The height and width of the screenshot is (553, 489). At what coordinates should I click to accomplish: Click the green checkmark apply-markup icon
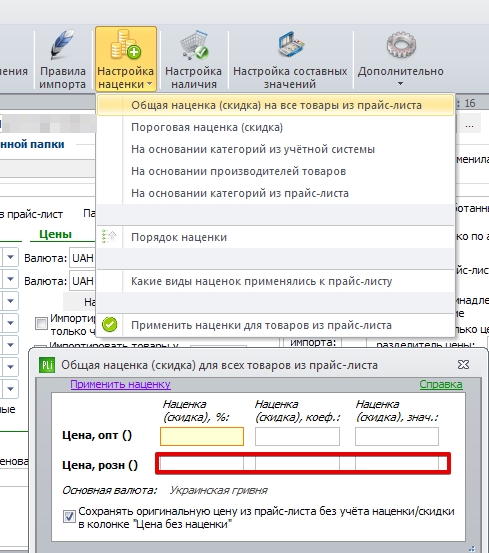(109, 324)
